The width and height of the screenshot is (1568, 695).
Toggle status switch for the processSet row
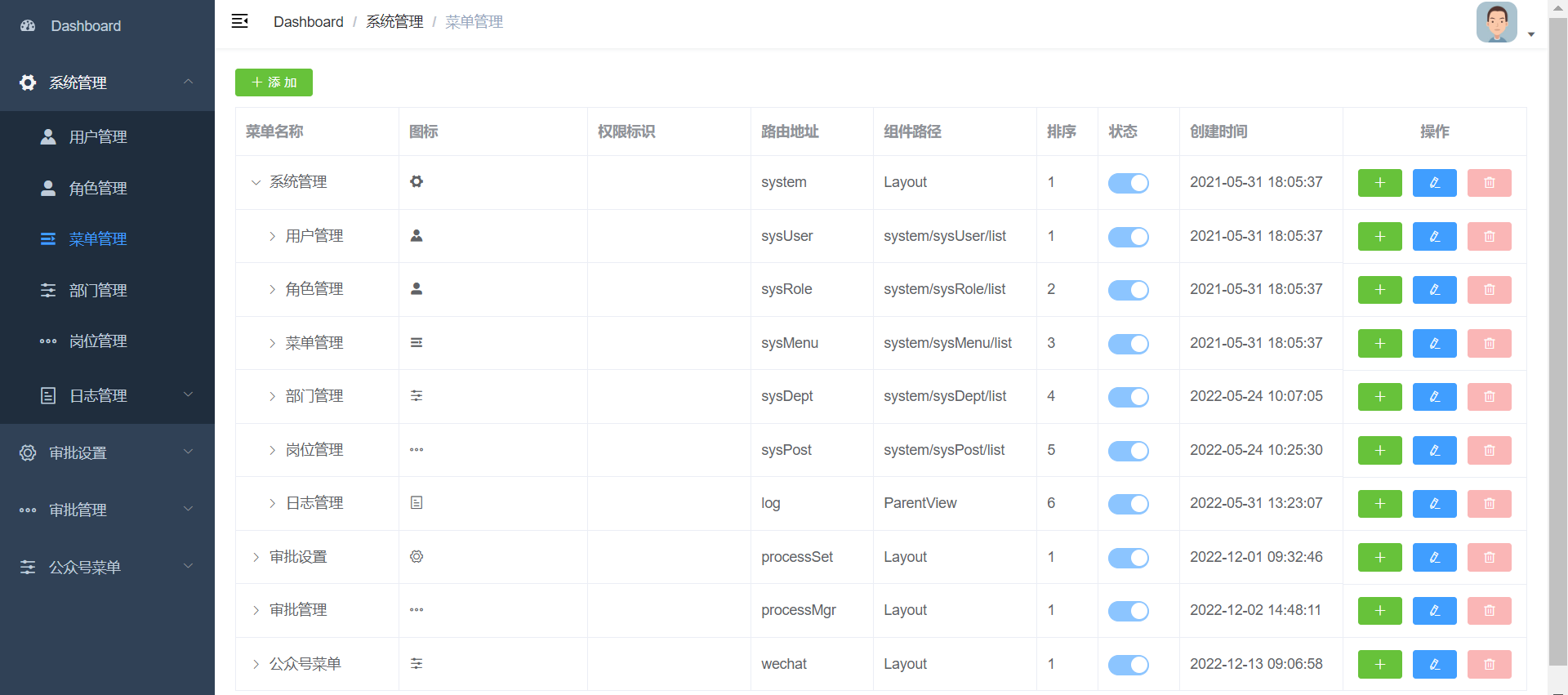point(1129,558)
